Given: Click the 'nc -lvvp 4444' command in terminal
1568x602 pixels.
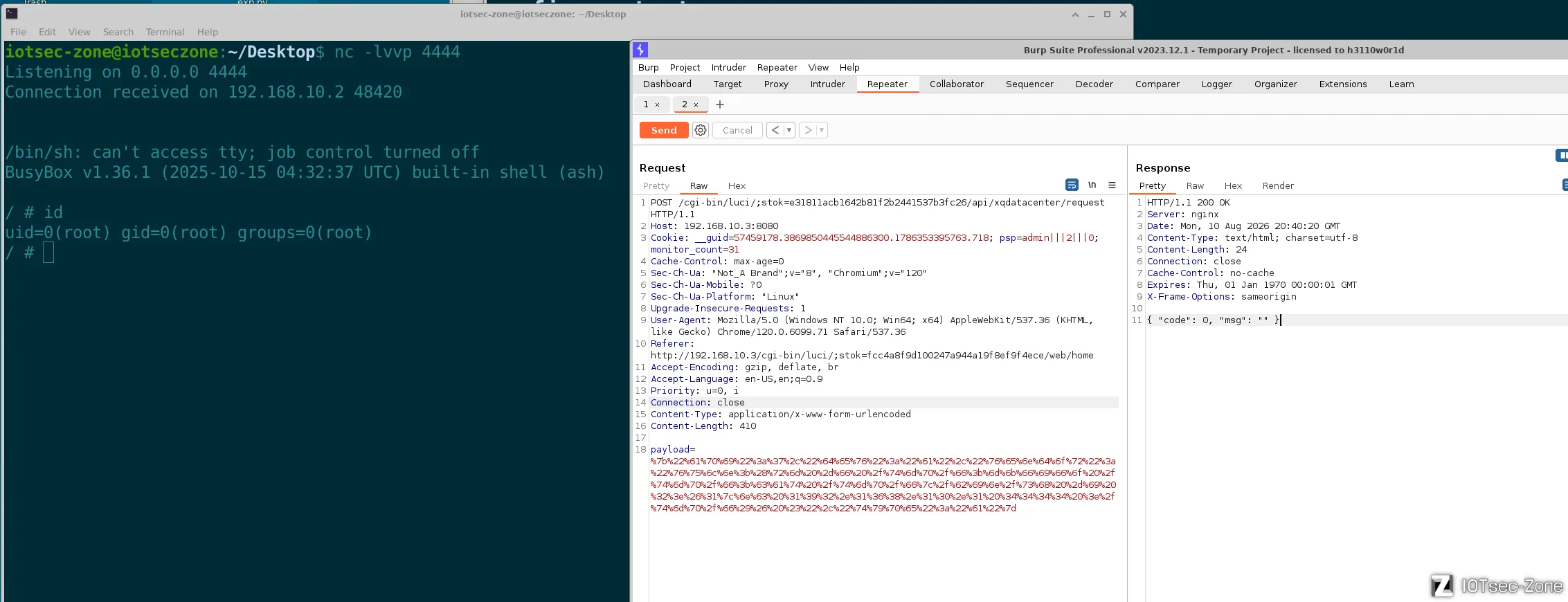Looking at the screenshot, I should [397, 52].
